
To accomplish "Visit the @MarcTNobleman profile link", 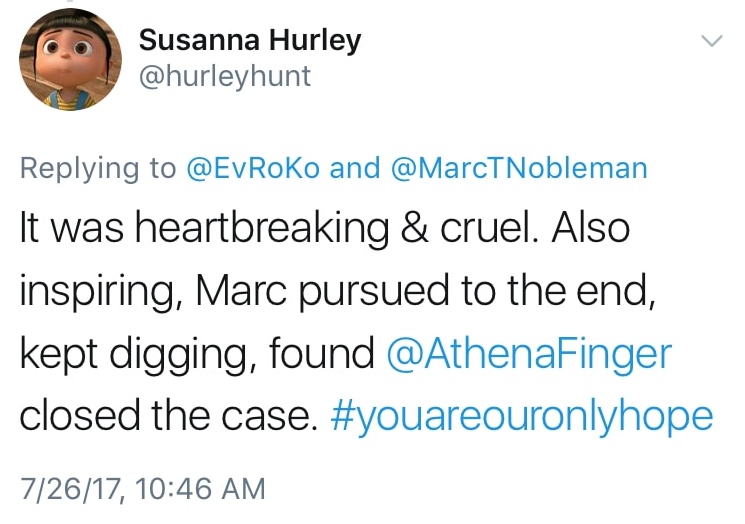I will [517, 167].
